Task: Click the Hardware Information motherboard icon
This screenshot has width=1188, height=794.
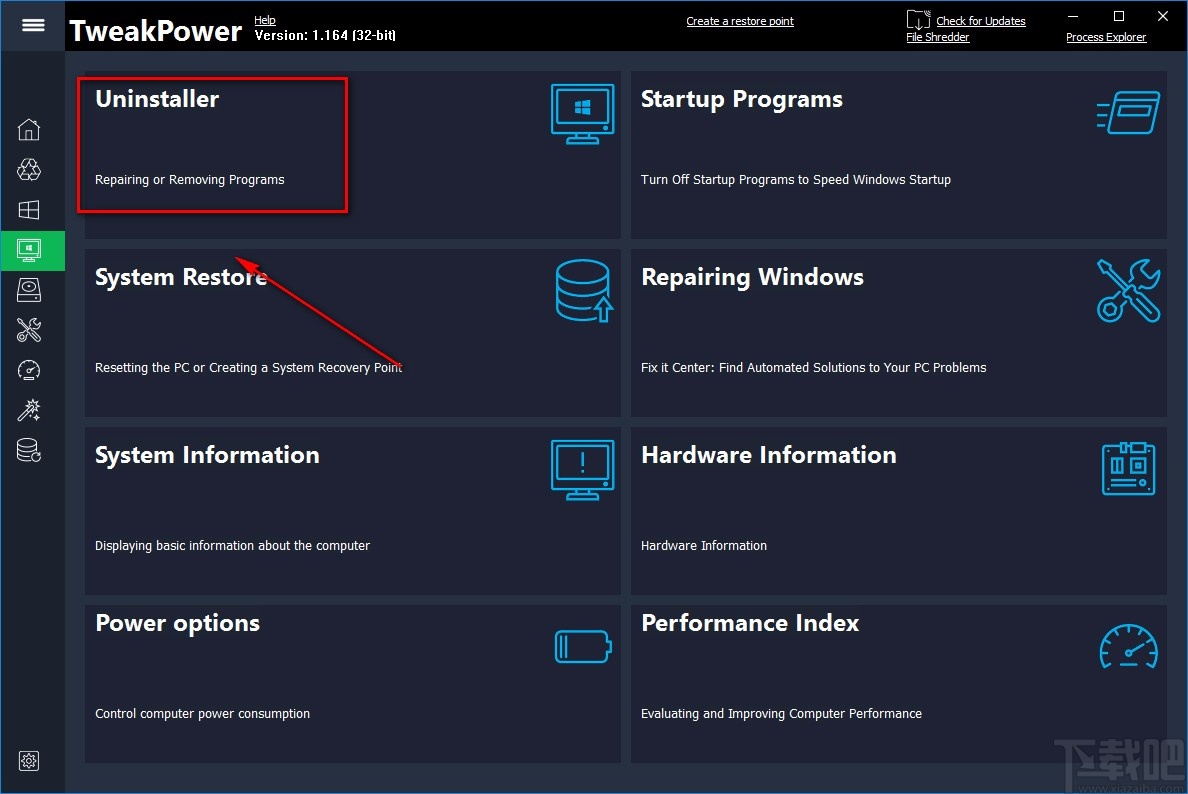Action: (1128, 469)
